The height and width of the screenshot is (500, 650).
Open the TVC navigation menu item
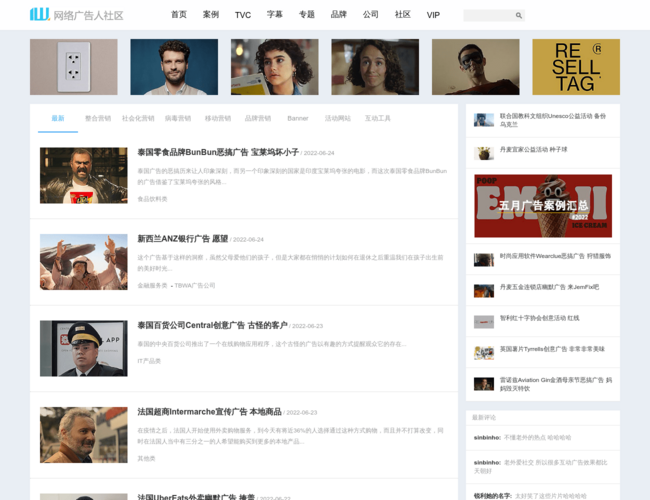pyautogui.click(x=243, y=15)
